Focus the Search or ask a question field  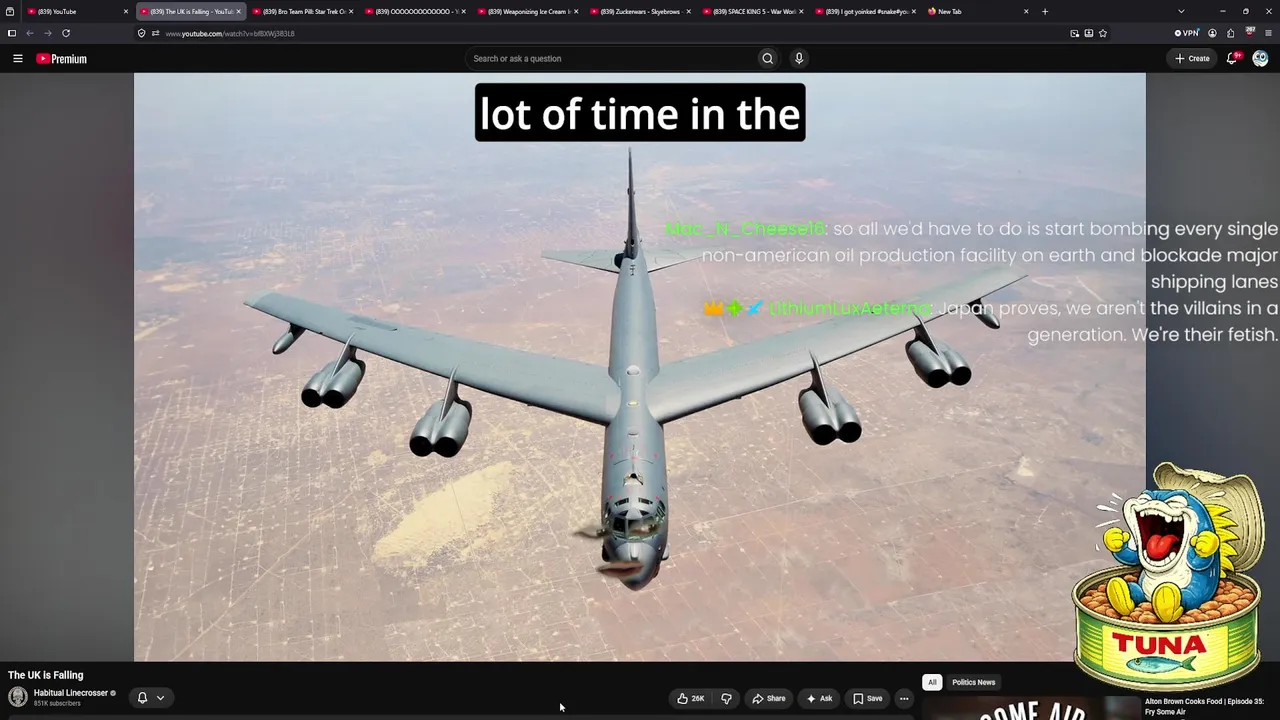click(x=612, y=59)
